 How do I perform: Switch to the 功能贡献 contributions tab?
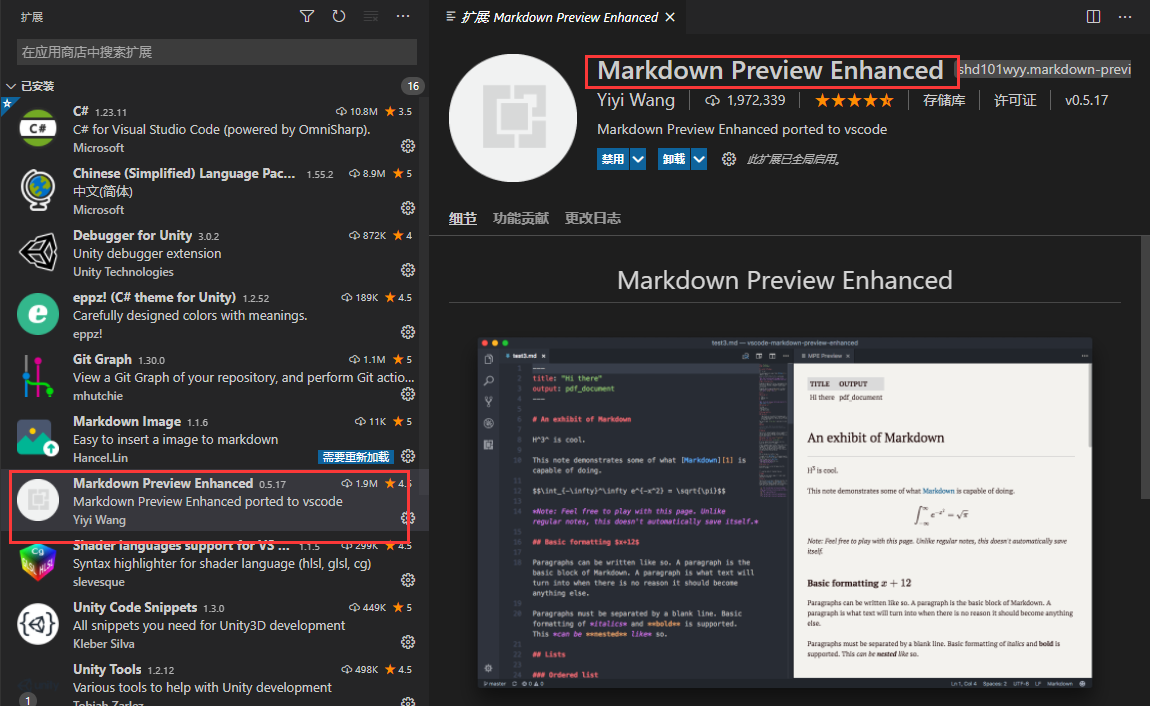(x=521, y=218)
